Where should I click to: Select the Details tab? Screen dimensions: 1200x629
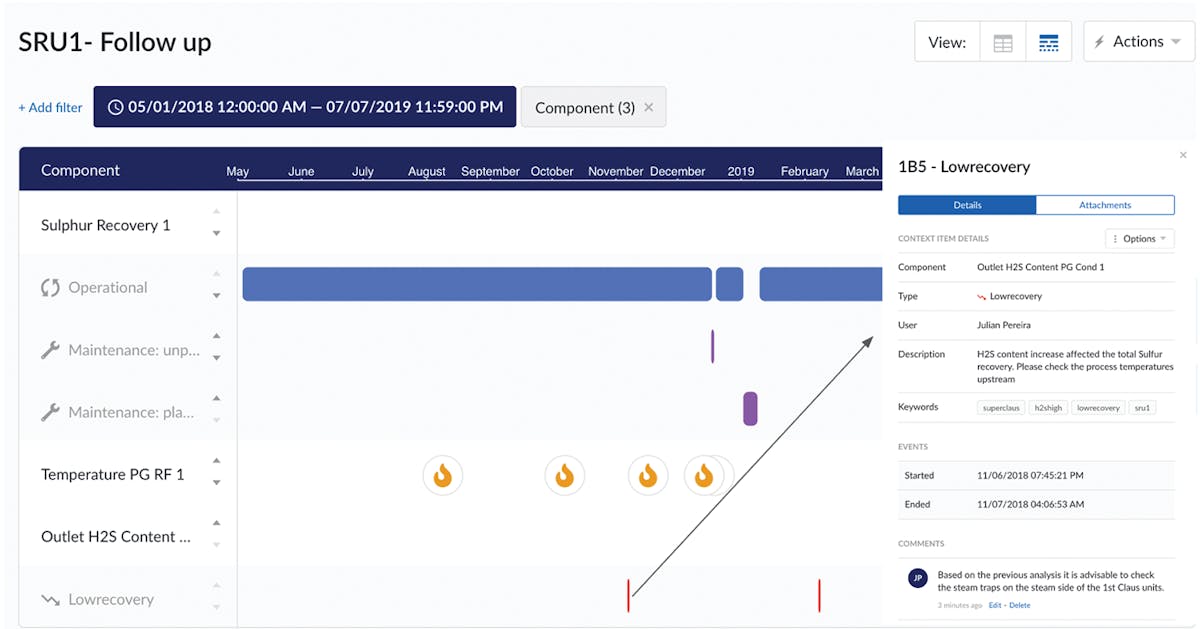coord(966,205)
